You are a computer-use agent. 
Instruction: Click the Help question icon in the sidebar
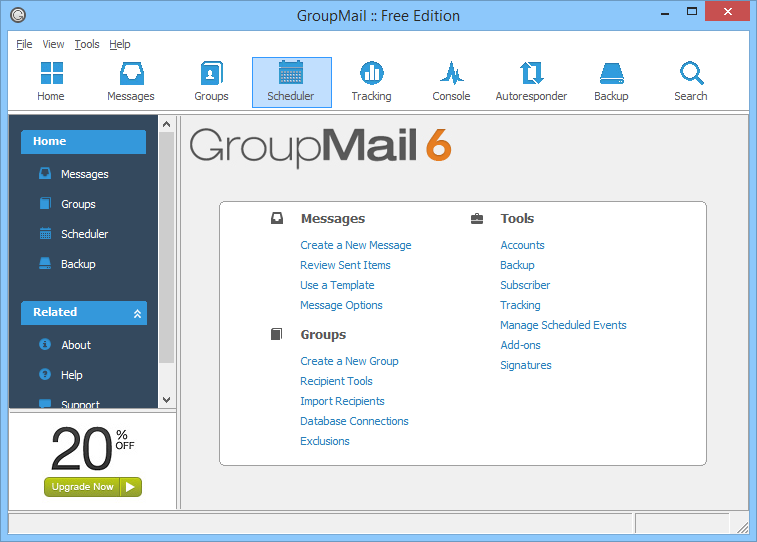pyautogui.click(x=45, y=374)
